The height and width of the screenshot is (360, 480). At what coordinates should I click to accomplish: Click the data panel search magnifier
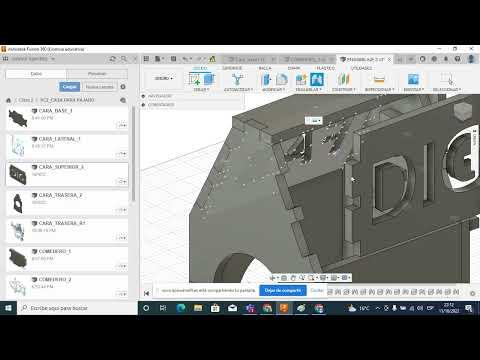[124, 59]
